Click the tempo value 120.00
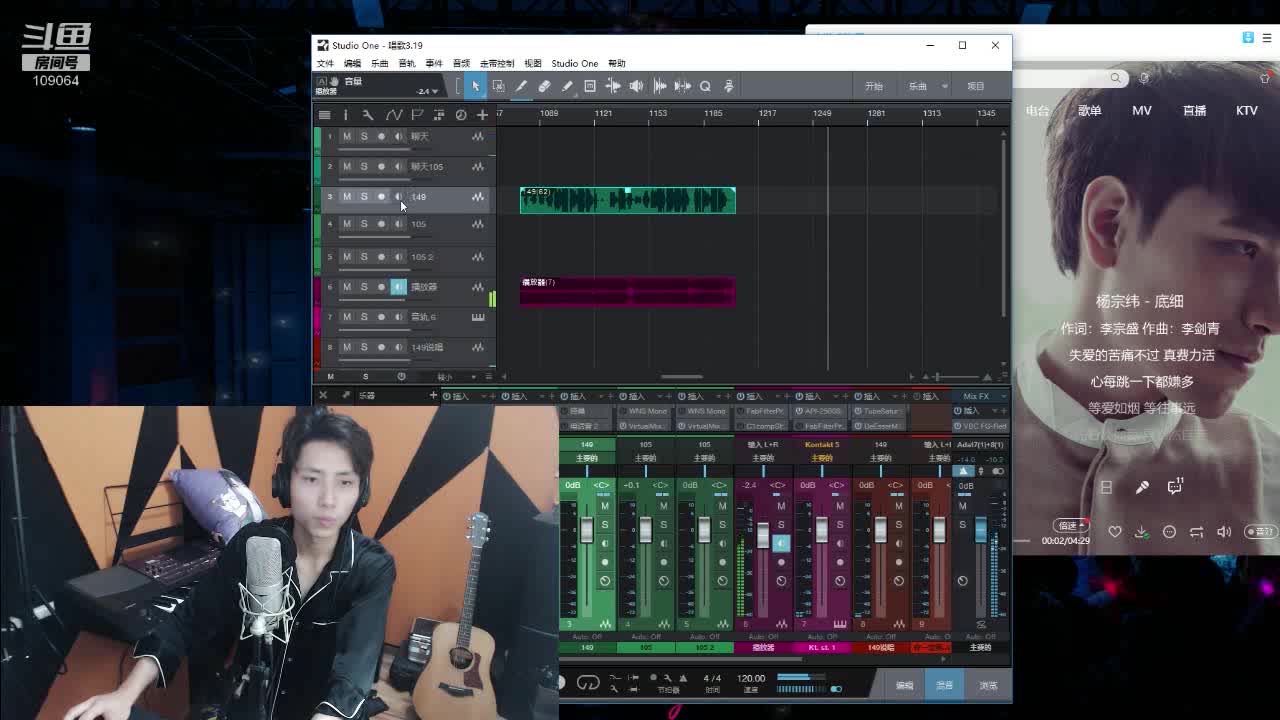Viewport: 1280px width, 720px height. click(751, 678)
